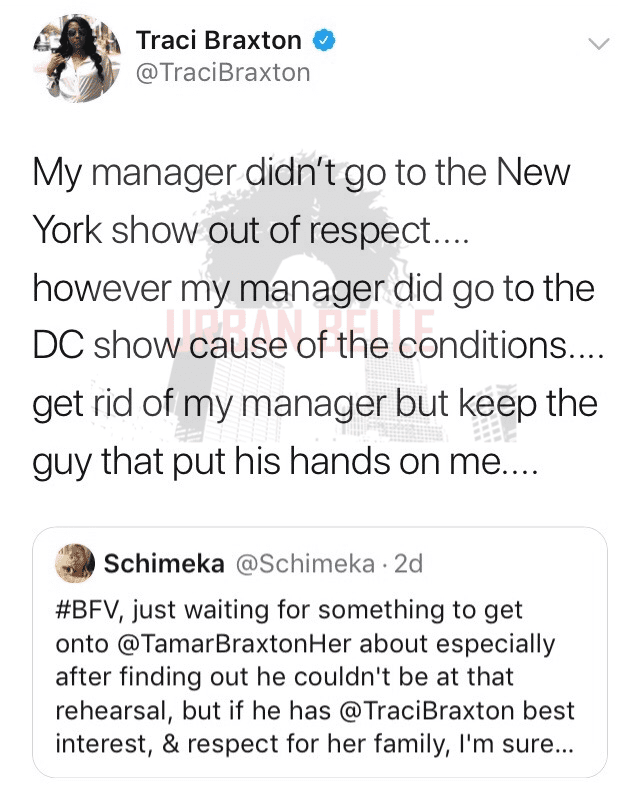Click quoted line 'rehearsal, but if he has'
This screenshot has width=618, height=790.
[193, 711]
